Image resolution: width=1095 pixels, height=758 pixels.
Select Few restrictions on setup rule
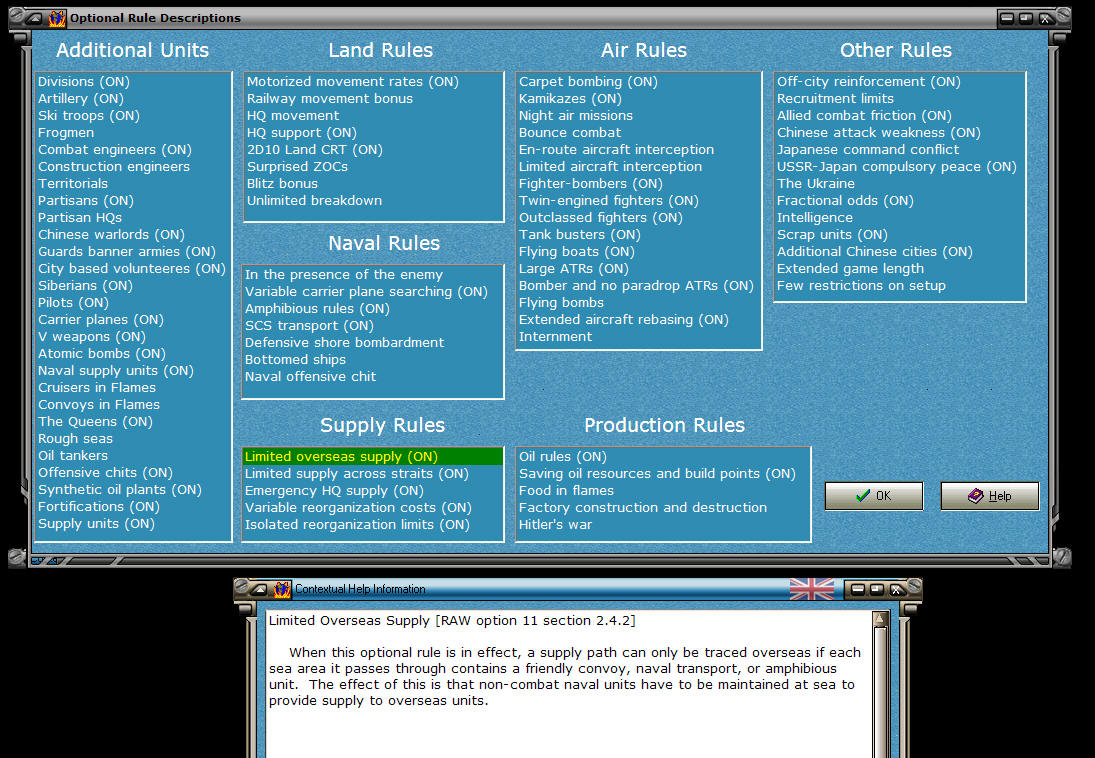[861, 286]
